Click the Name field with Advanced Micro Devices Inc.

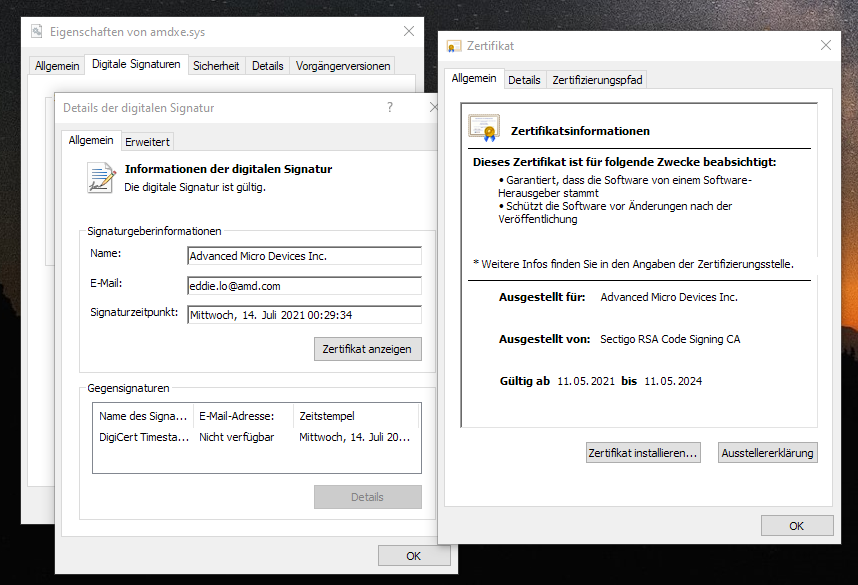click(304, 256)
